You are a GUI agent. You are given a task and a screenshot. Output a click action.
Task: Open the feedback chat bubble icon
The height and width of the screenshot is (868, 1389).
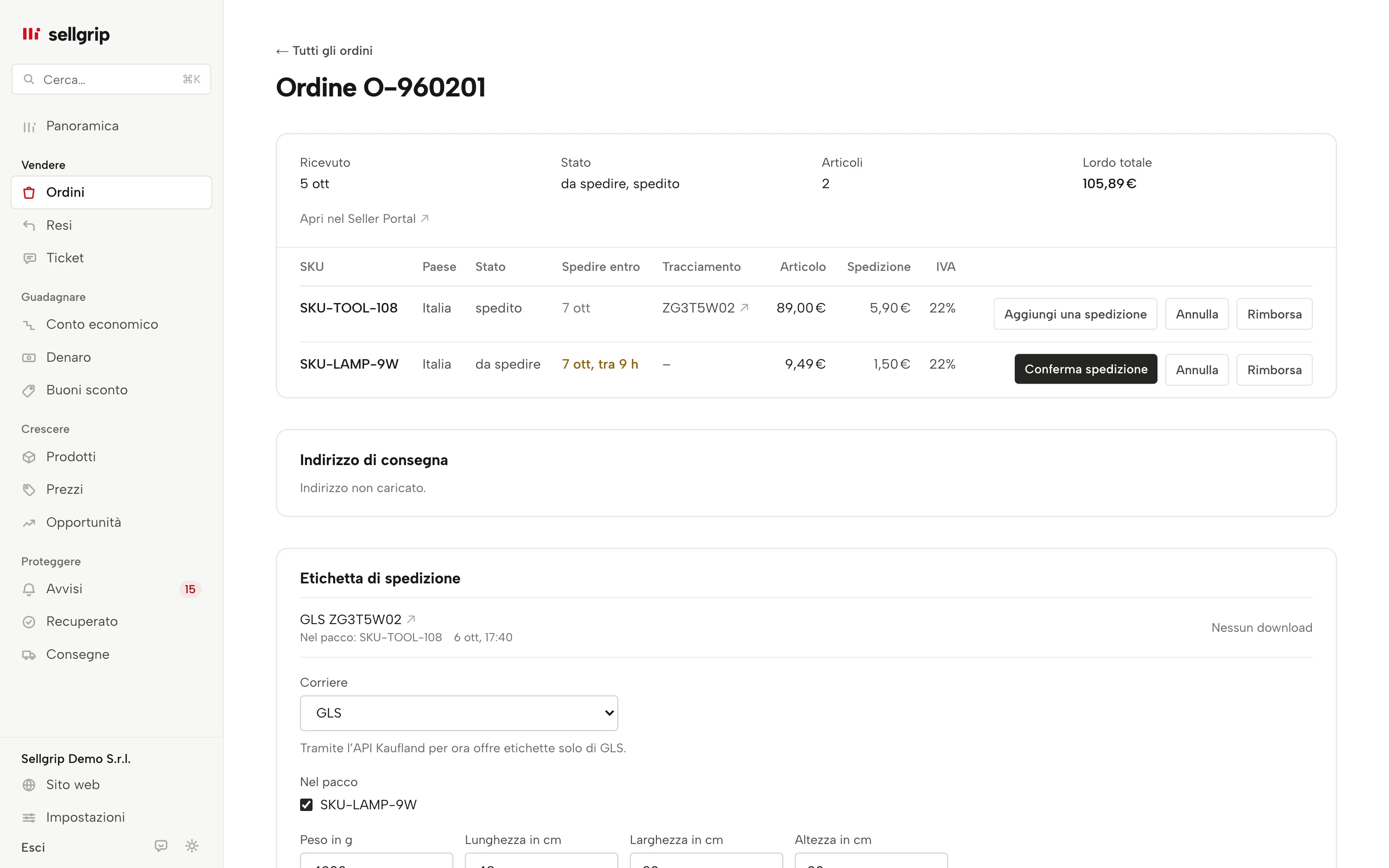point(161,846)
